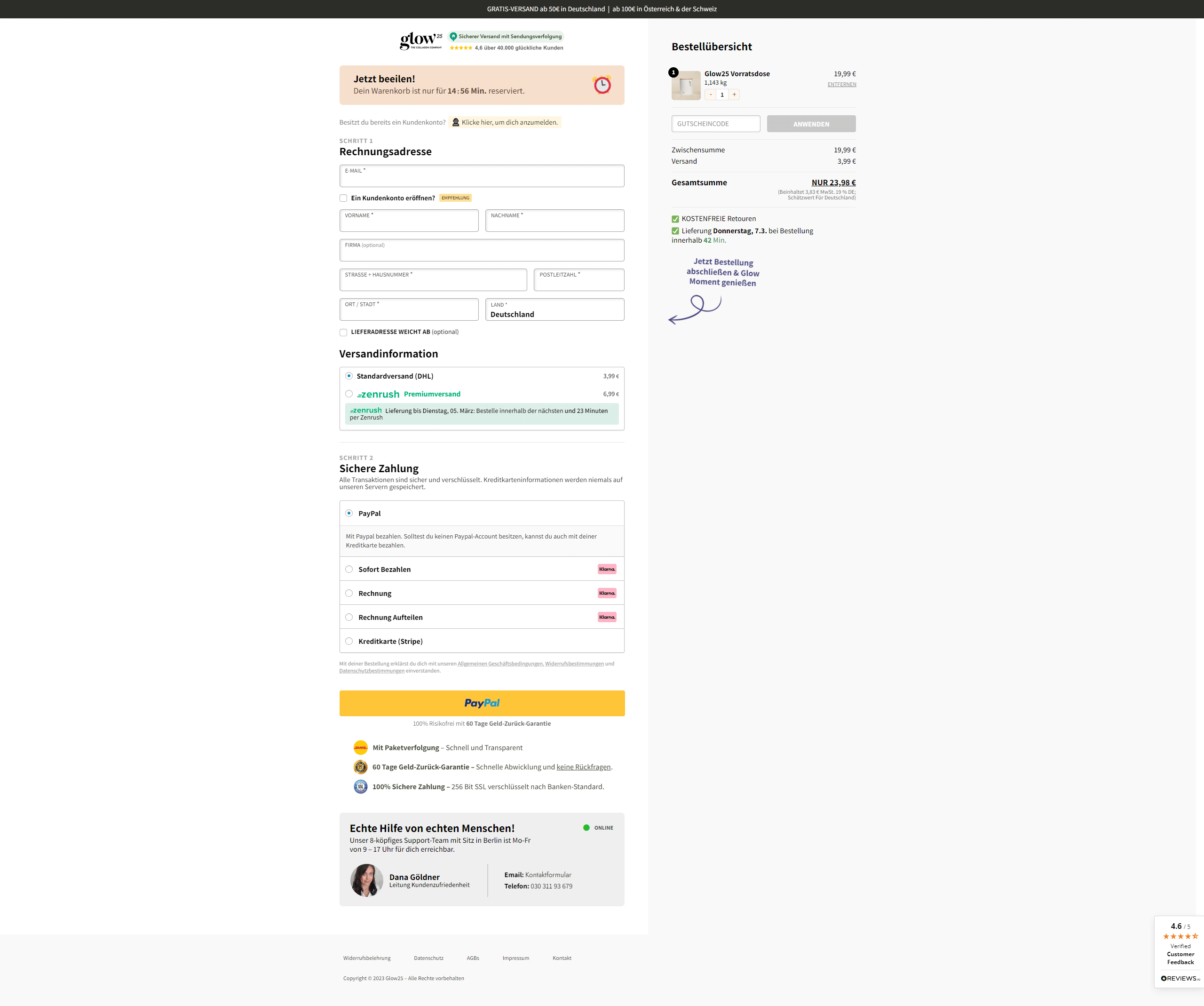The image size is (1204, 1006).
Task: Open the Reviews.io customer feedback widget
Action: click(x=1180, y=952)
